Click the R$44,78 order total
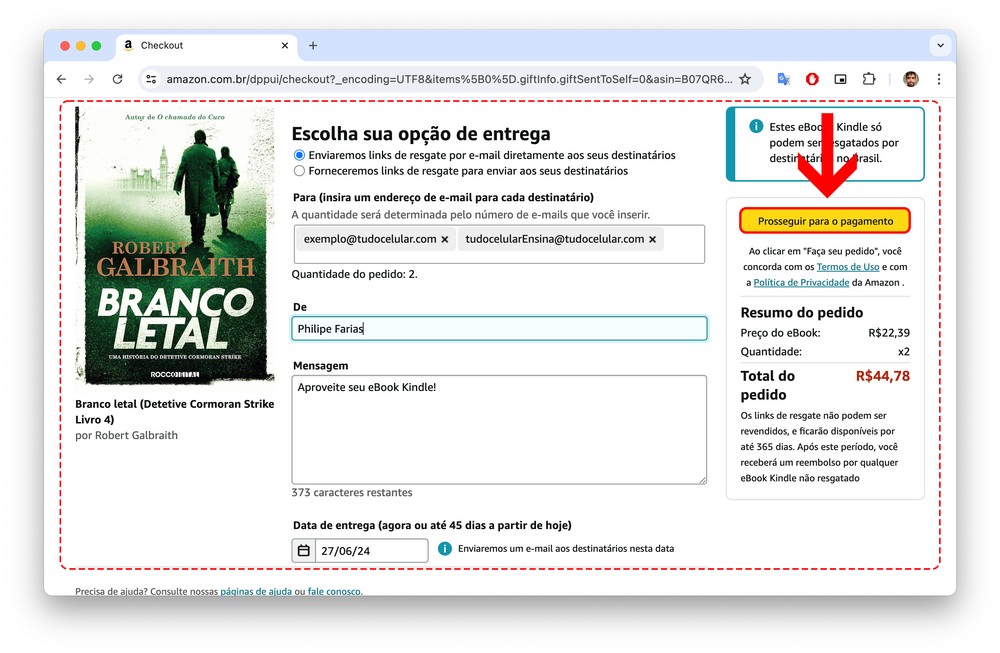 tap(883, 376)
